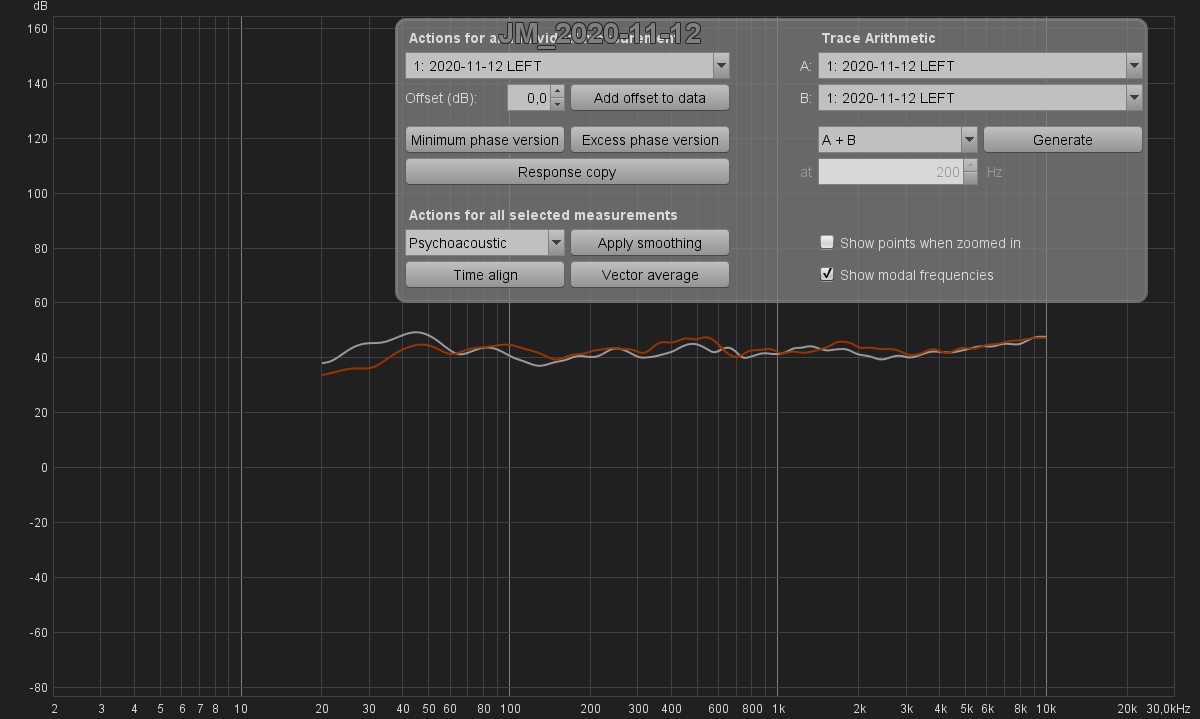Generate the Excess phase version
Screen dimensions: 1200x719
click(650, 140)
